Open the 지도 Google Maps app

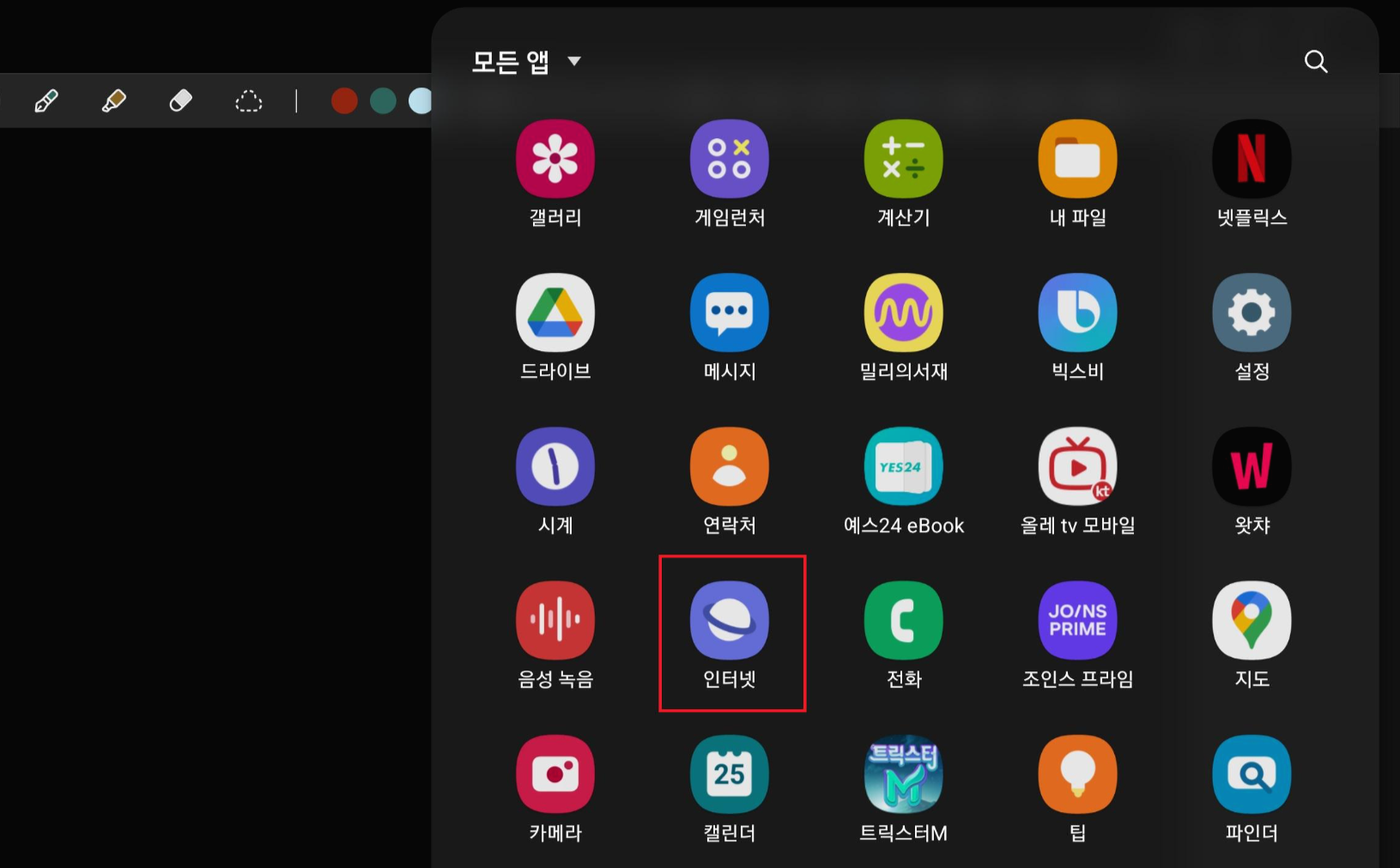click(1252, 620)
